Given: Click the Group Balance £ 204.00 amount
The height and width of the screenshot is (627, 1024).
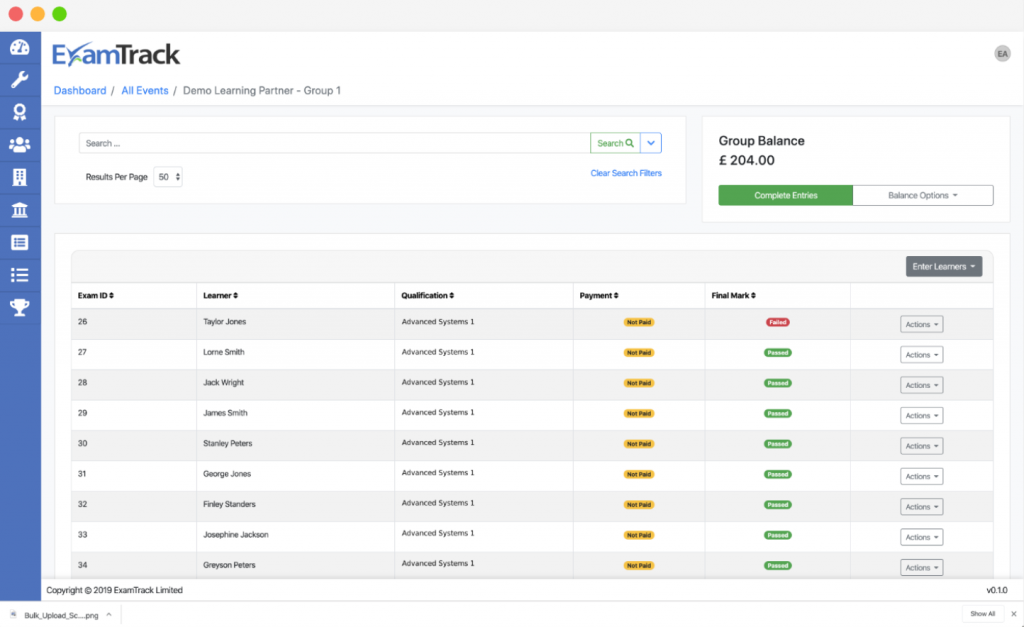Looking at the screenshot, I should (x=746, y=161).
